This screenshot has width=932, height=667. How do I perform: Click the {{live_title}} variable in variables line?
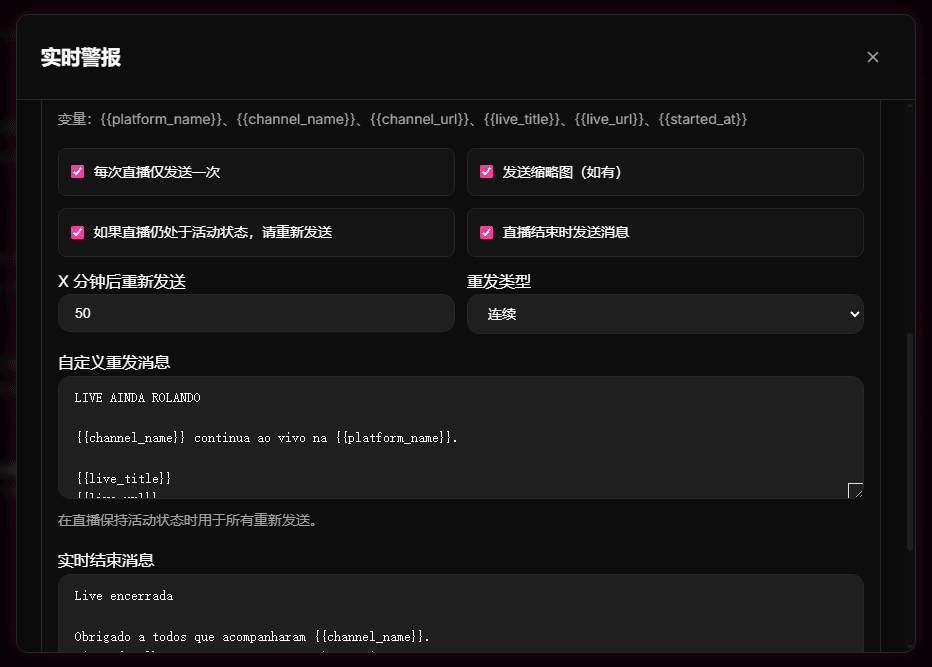521,119
